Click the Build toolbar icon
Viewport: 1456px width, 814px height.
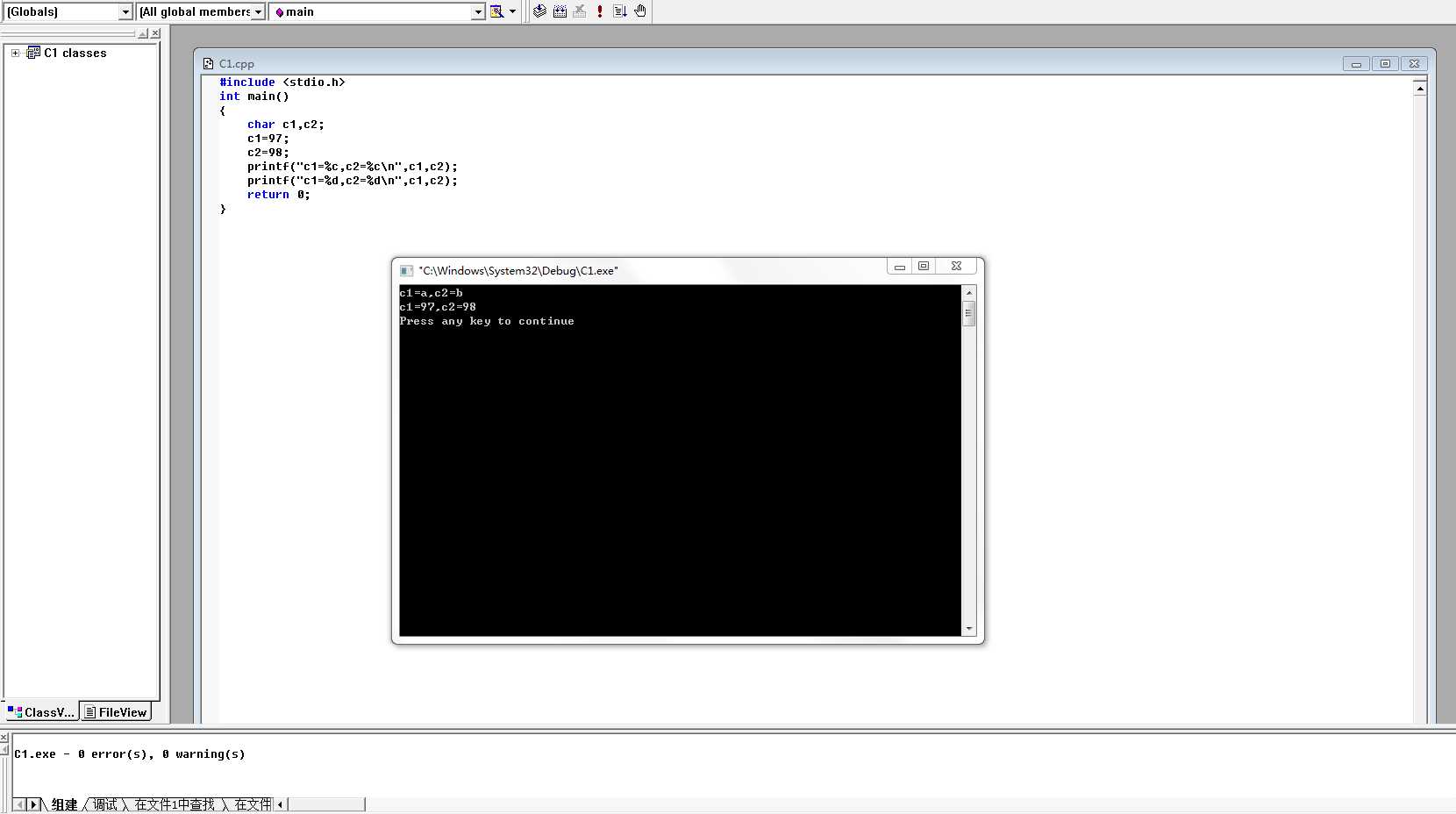click(x=560, y=11)
